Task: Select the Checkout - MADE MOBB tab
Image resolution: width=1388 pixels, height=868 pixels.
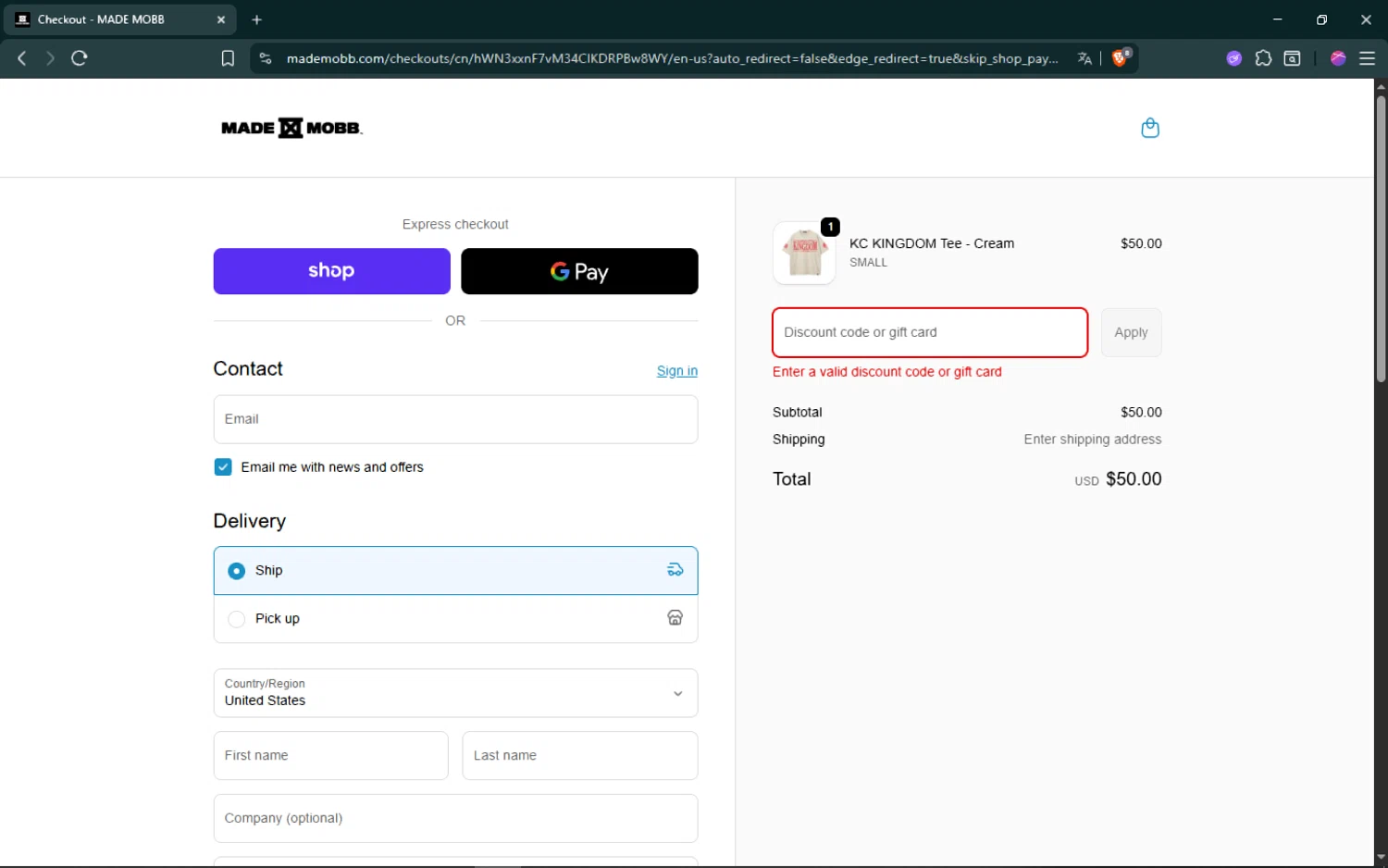Action: (120, 19)
